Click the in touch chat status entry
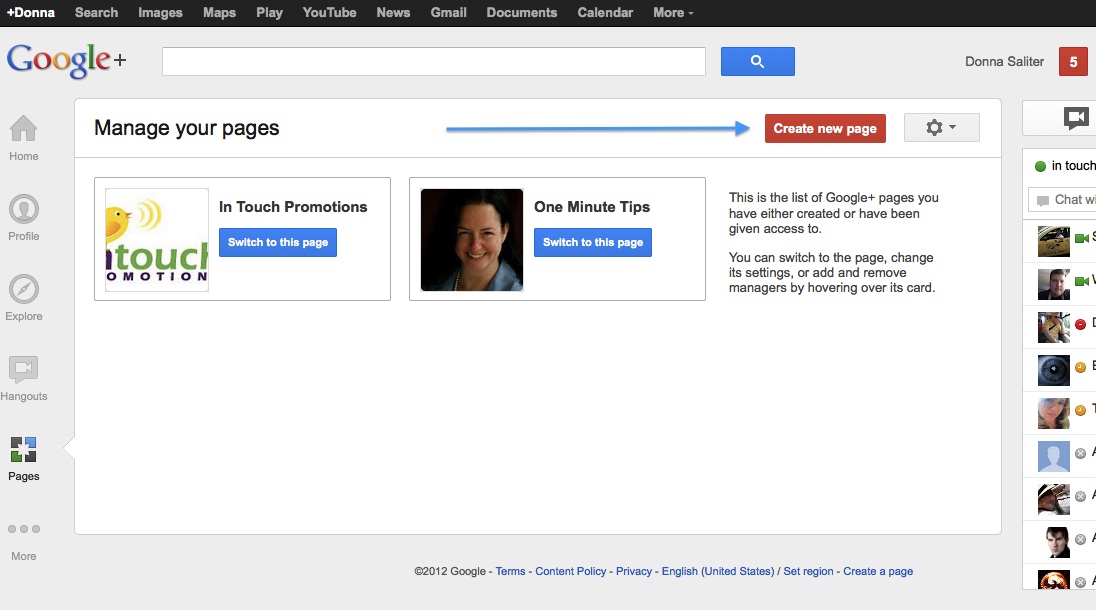This screenshot has width=1096, height=610. click(1064, 166)
